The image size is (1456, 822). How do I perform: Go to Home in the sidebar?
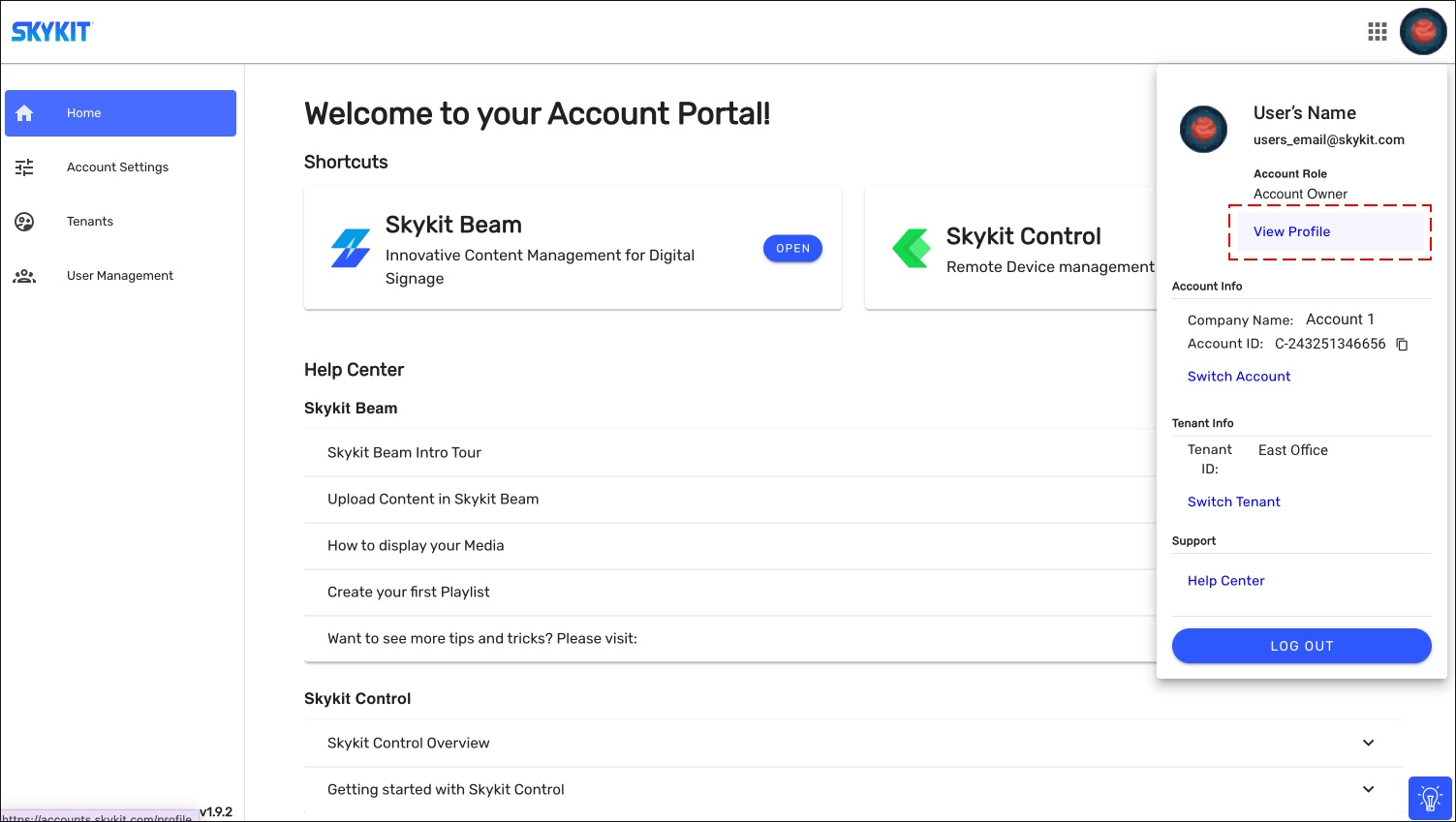click(x=120, y=113)
